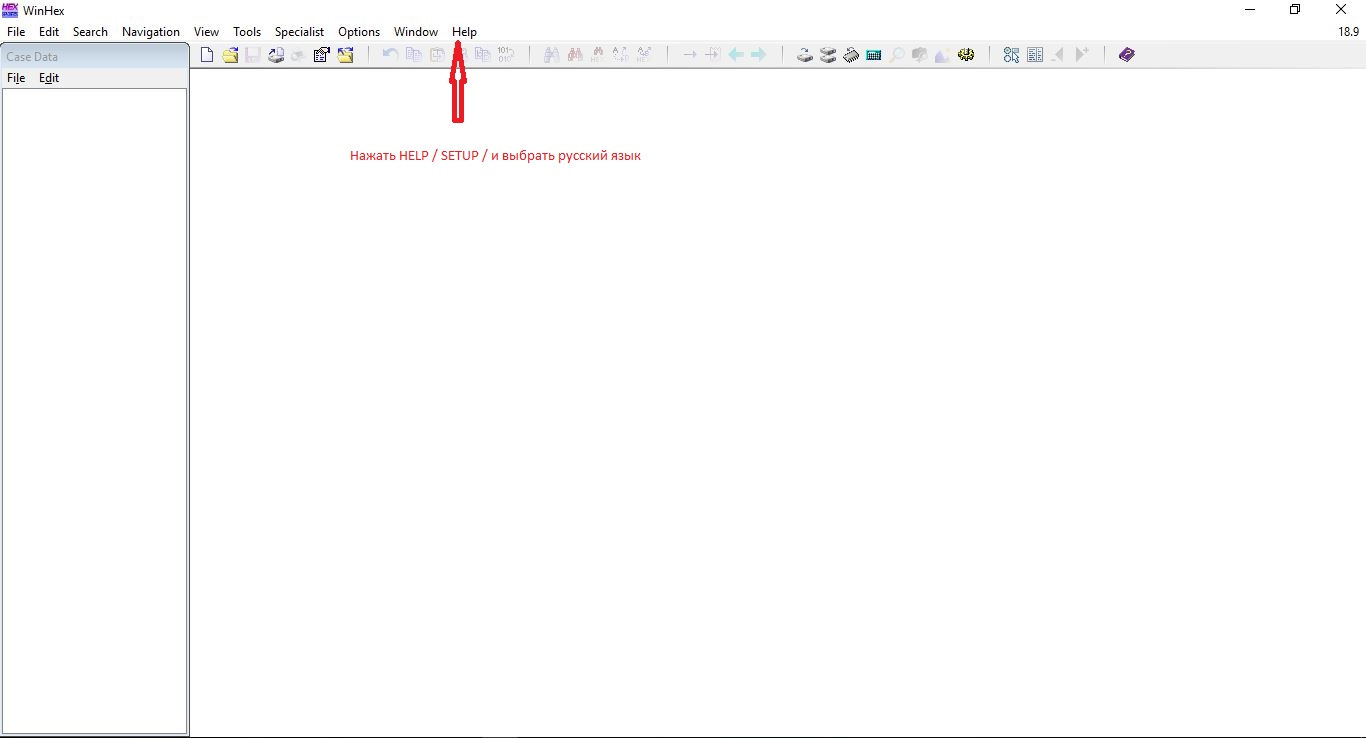This screenshot has width=1366, height=738.
Task: Click the Open Folder icon with blue arrows
Action: [x=345, y=55]
